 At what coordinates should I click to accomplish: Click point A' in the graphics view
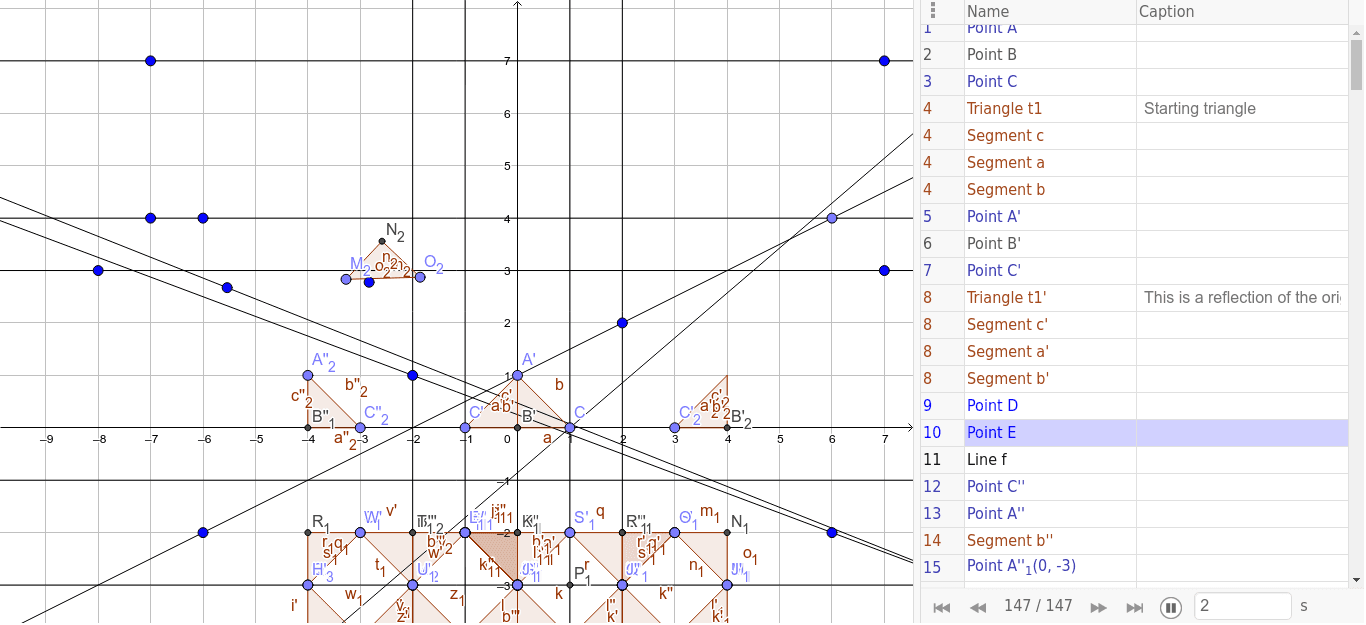coord(517,375)
